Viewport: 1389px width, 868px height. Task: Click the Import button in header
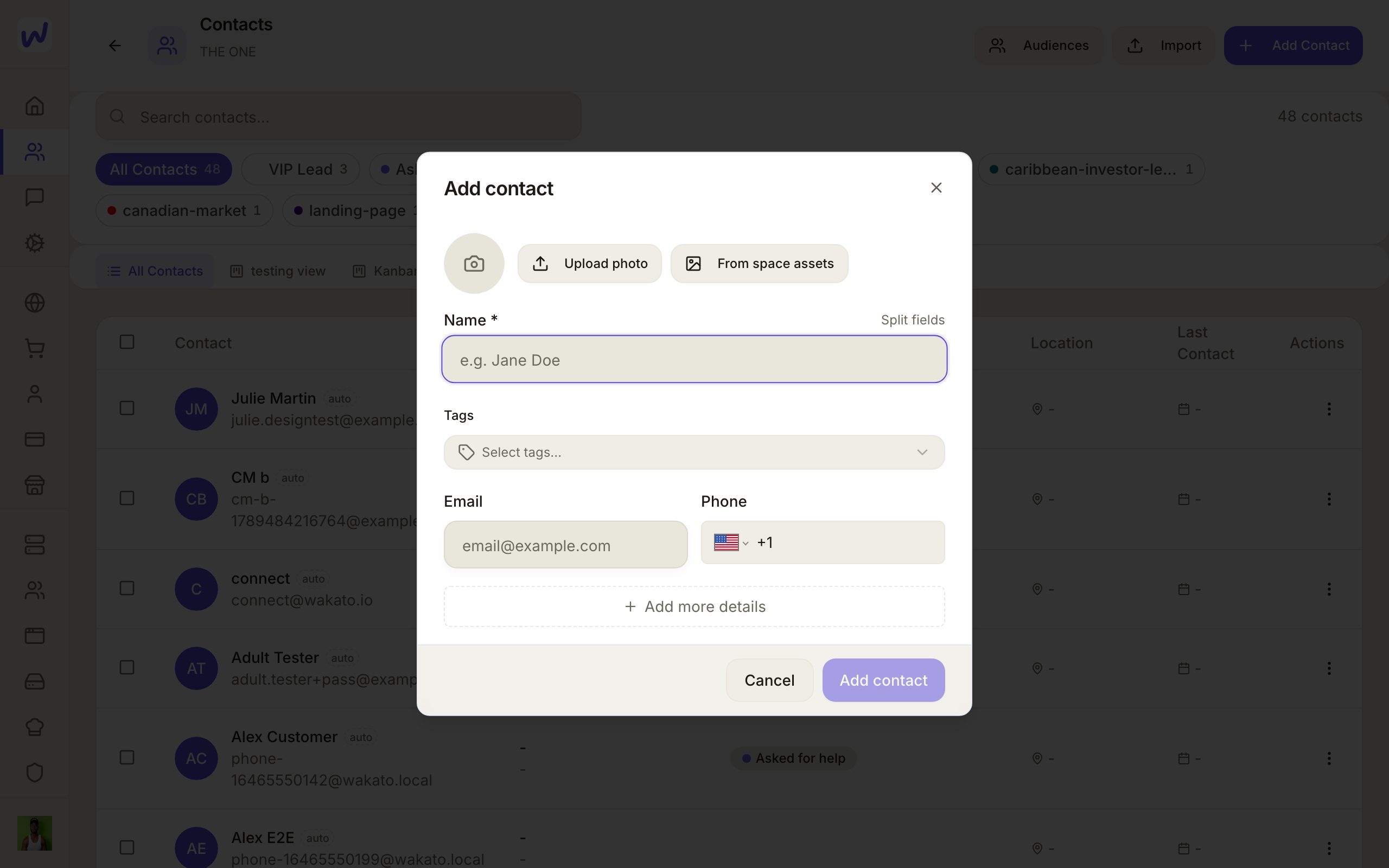(x=1164, y=46)
